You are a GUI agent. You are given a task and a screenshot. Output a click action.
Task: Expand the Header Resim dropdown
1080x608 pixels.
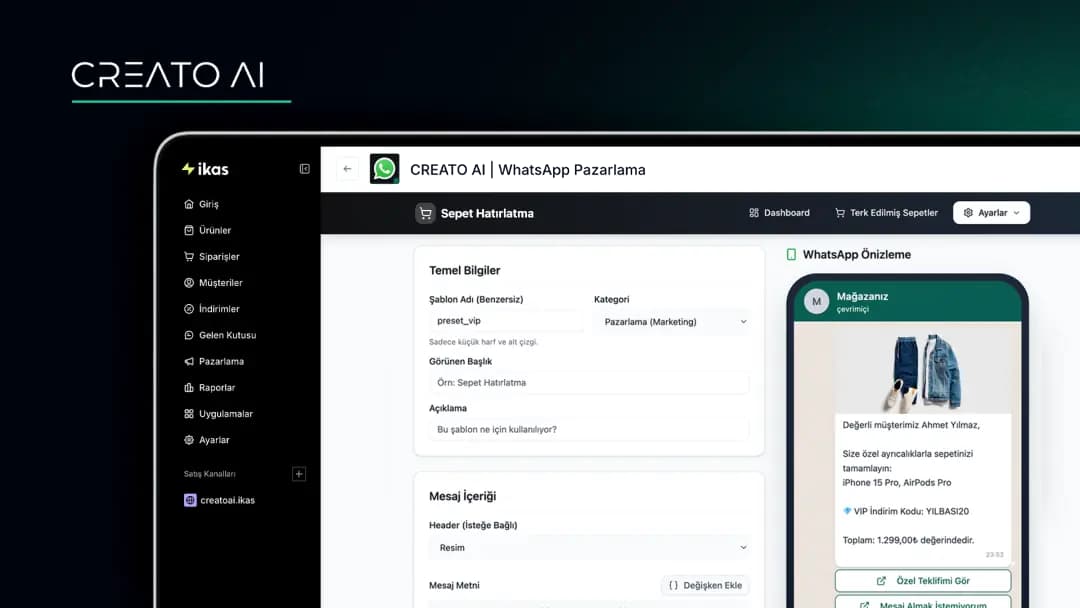coord(589,548)
